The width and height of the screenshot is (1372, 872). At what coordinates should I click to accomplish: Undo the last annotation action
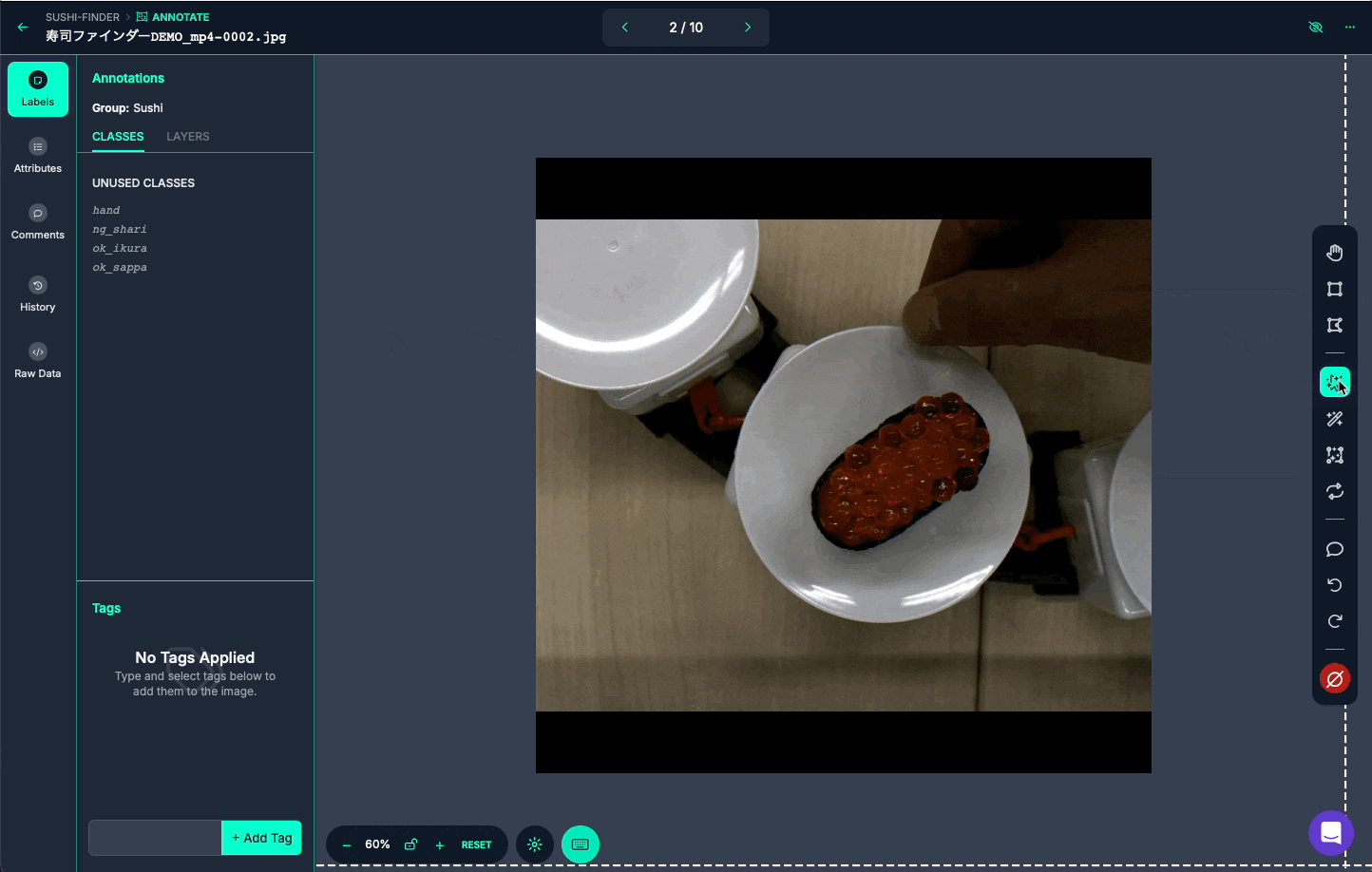1334,584
